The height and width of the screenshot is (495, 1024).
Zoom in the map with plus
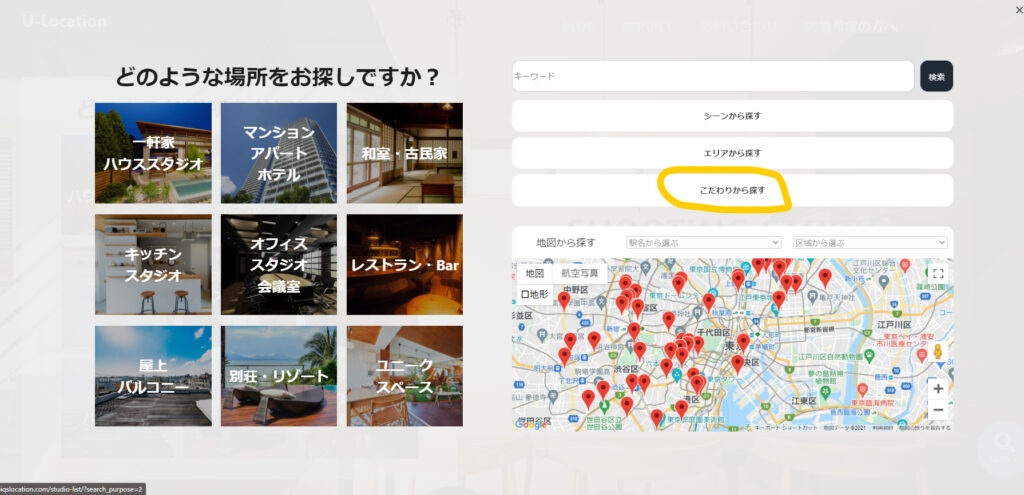click(x=938, y=389)
